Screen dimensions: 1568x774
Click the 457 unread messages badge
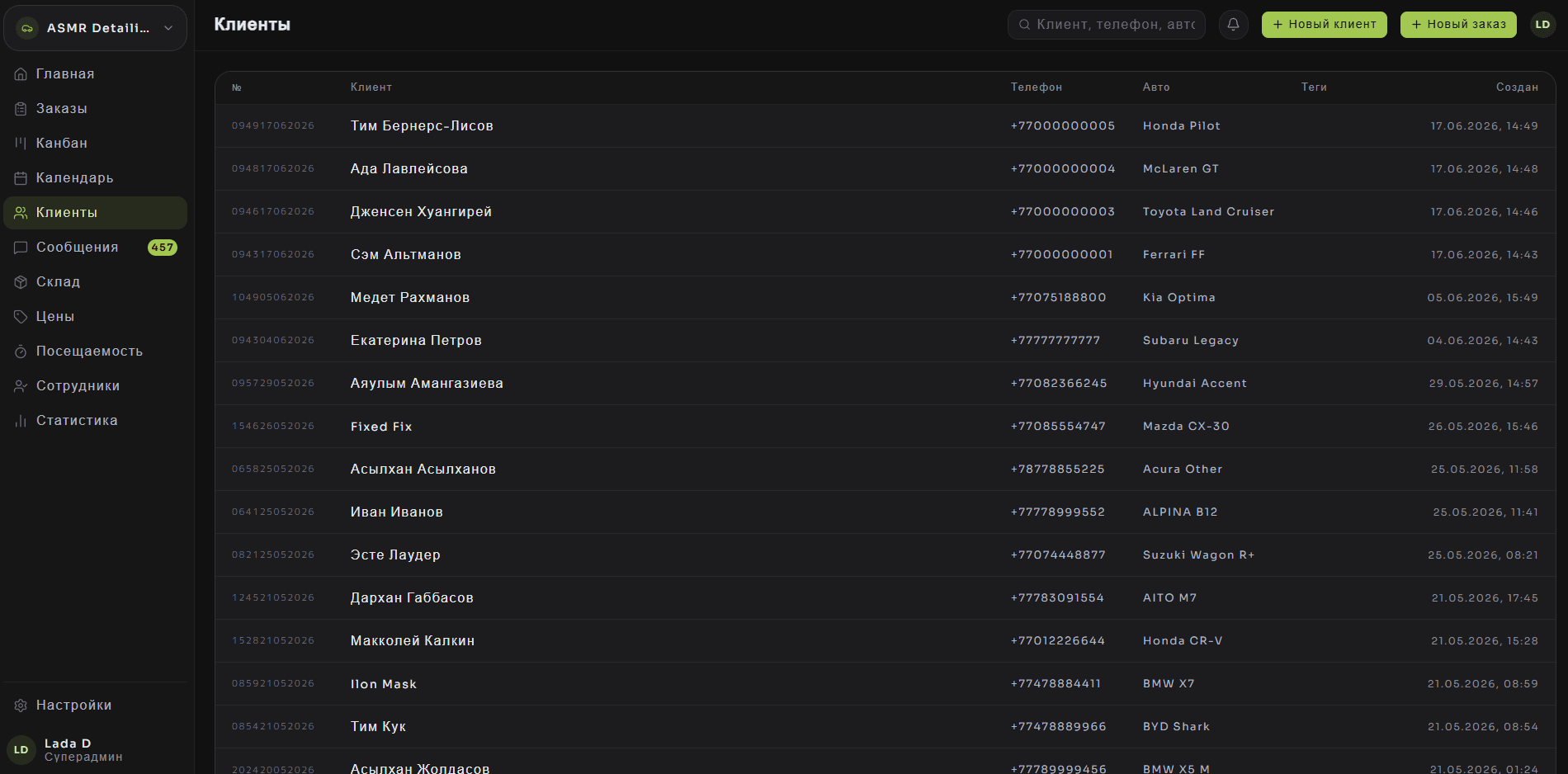pyautogui.click(x=163, y=248)
